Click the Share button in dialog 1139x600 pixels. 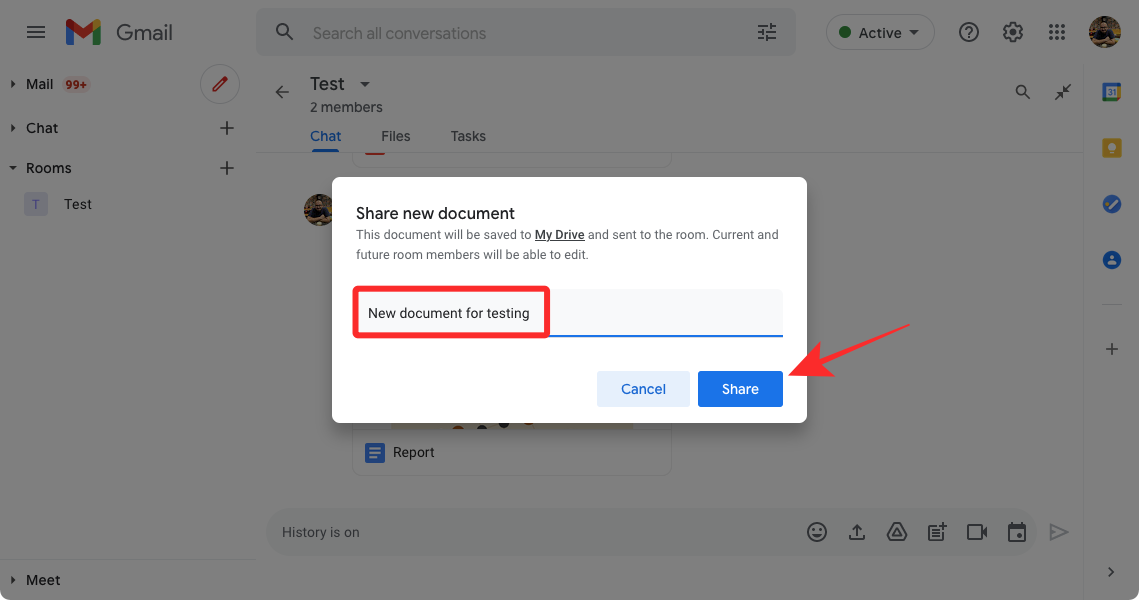click(740, 389)
